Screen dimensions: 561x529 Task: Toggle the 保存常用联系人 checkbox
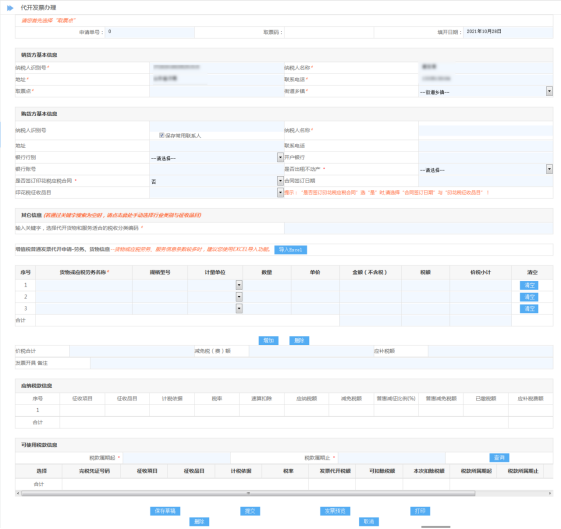(x=161, y=135)
